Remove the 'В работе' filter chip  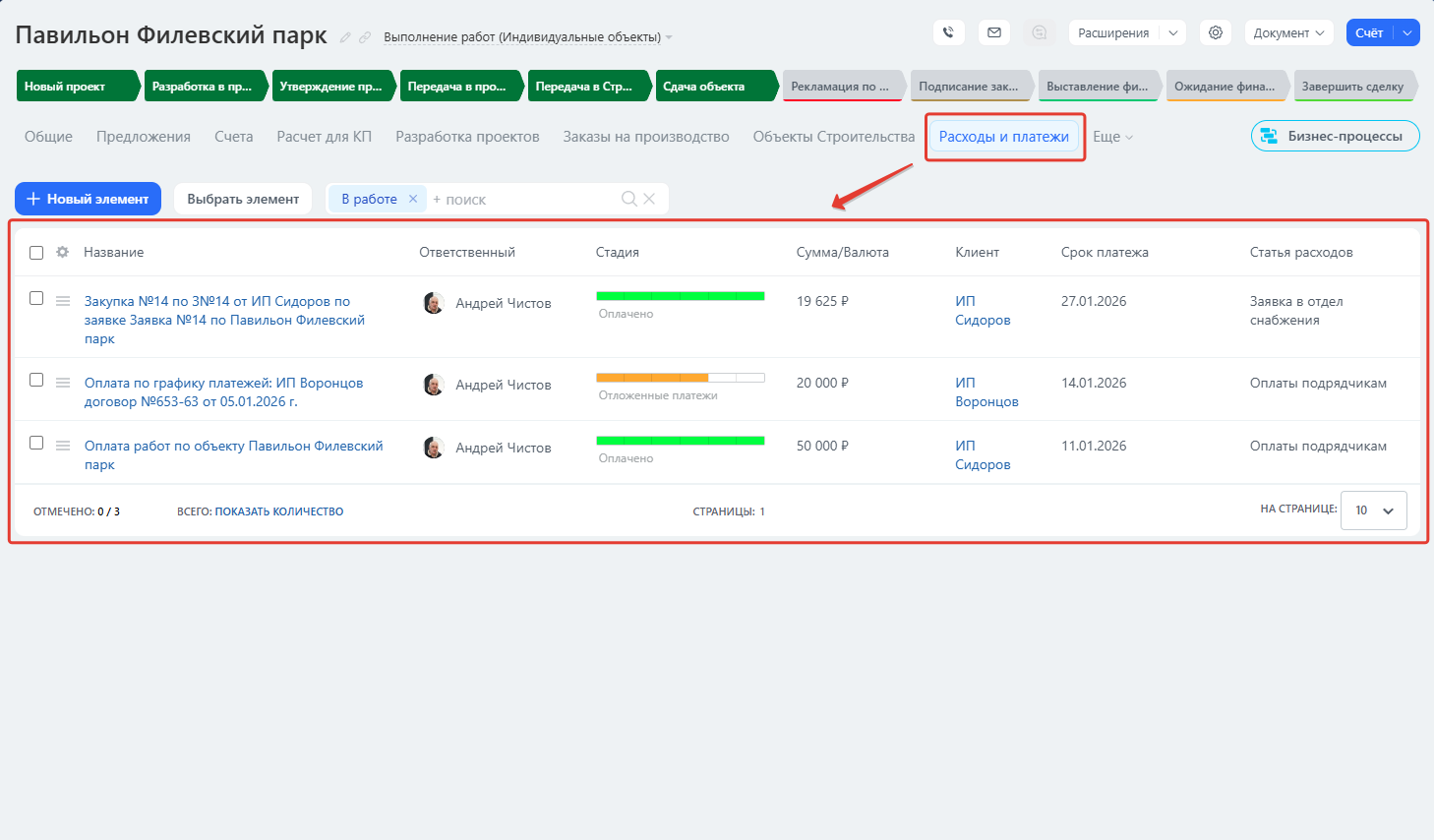tap(413, 199)
